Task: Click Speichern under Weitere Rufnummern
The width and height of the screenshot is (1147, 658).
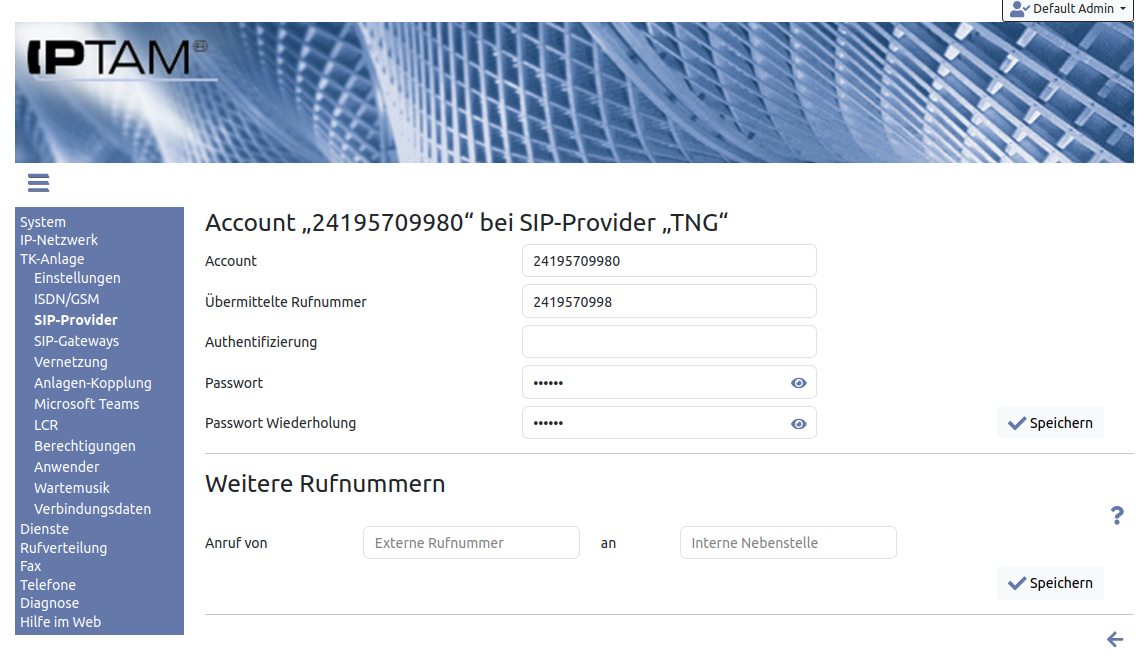Action: click(x=1050, y=583)
